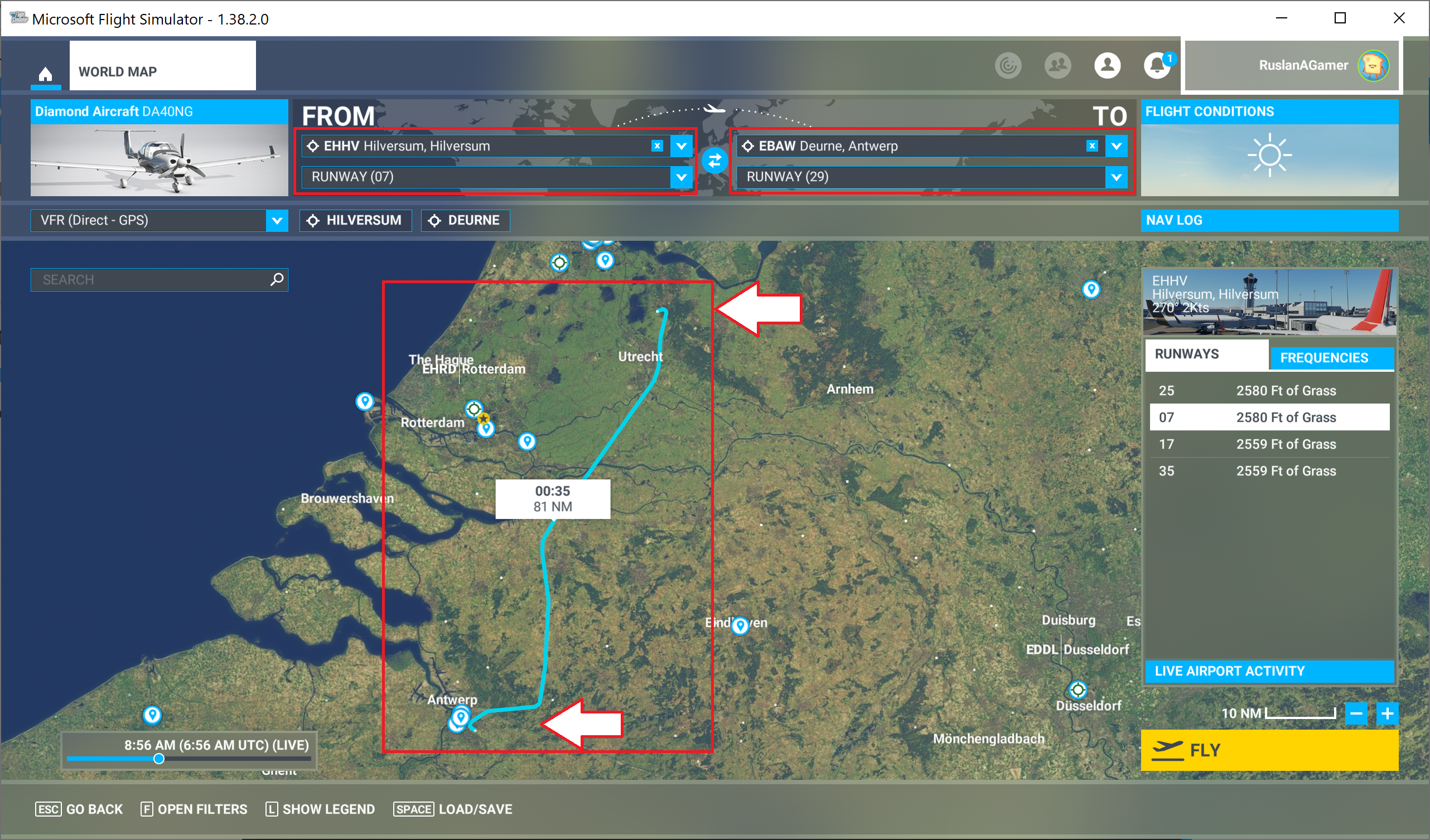Maximize the Flight Simulator window
The height and width of the screenshot is (840, 1430).
[x=1340, y=18]
